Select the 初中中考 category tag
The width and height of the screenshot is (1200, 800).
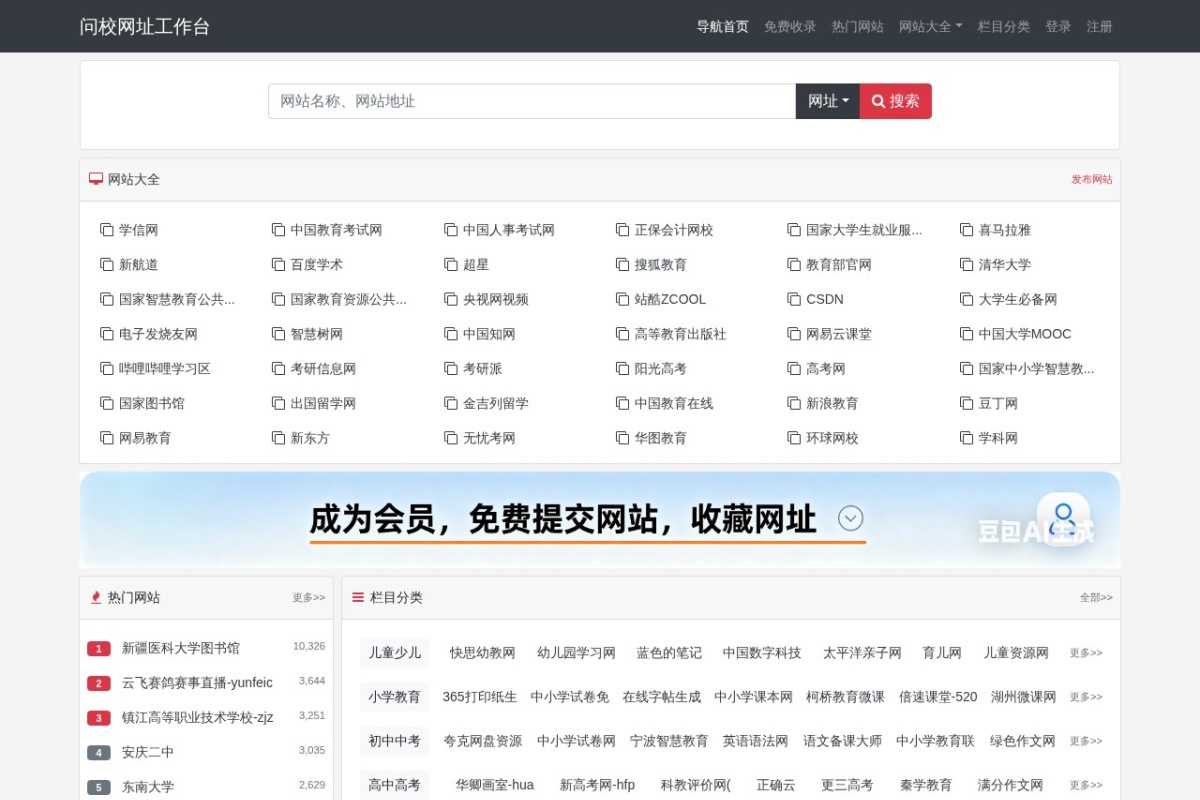tap(394, 741)
